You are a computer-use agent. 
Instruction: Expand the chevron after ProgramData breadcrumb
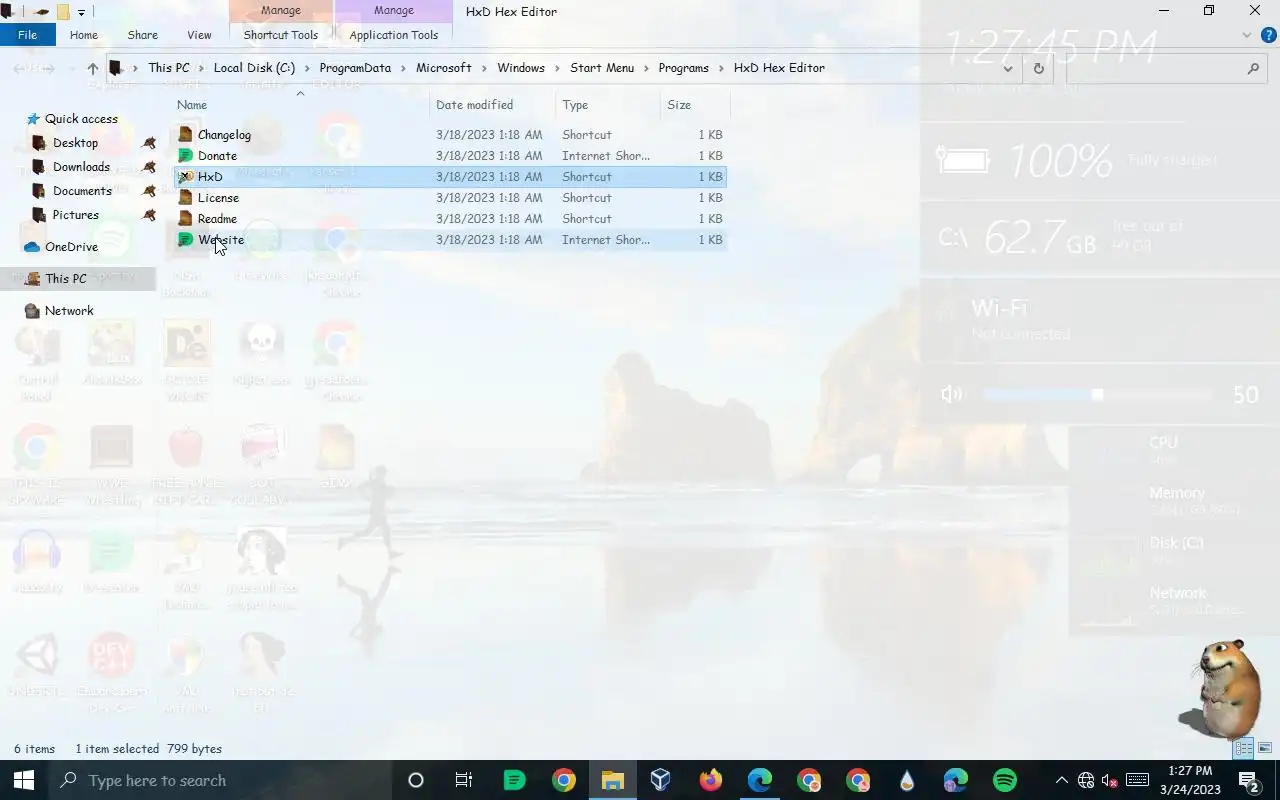point(403,68)
